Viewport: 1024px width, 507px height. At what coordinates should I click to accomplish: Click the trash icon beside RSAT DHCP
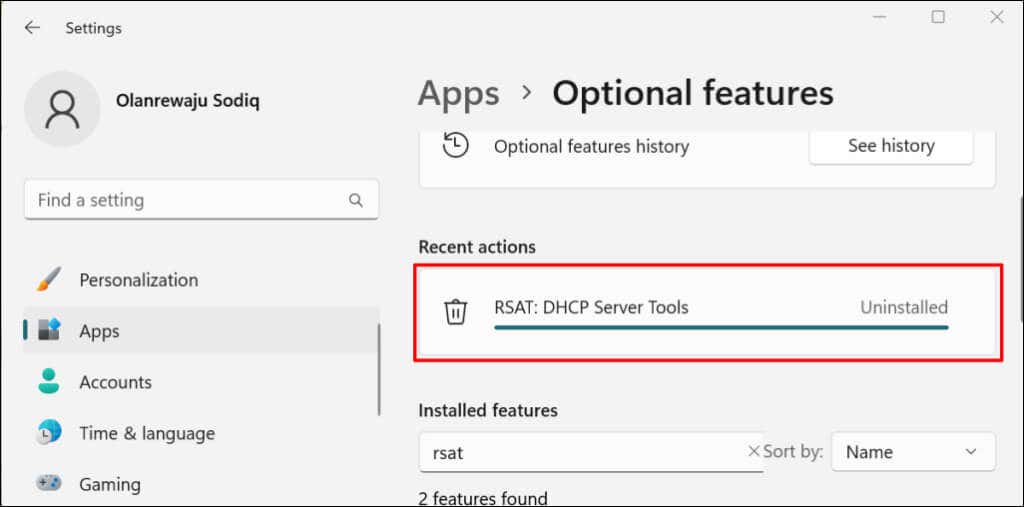[455, 311]
